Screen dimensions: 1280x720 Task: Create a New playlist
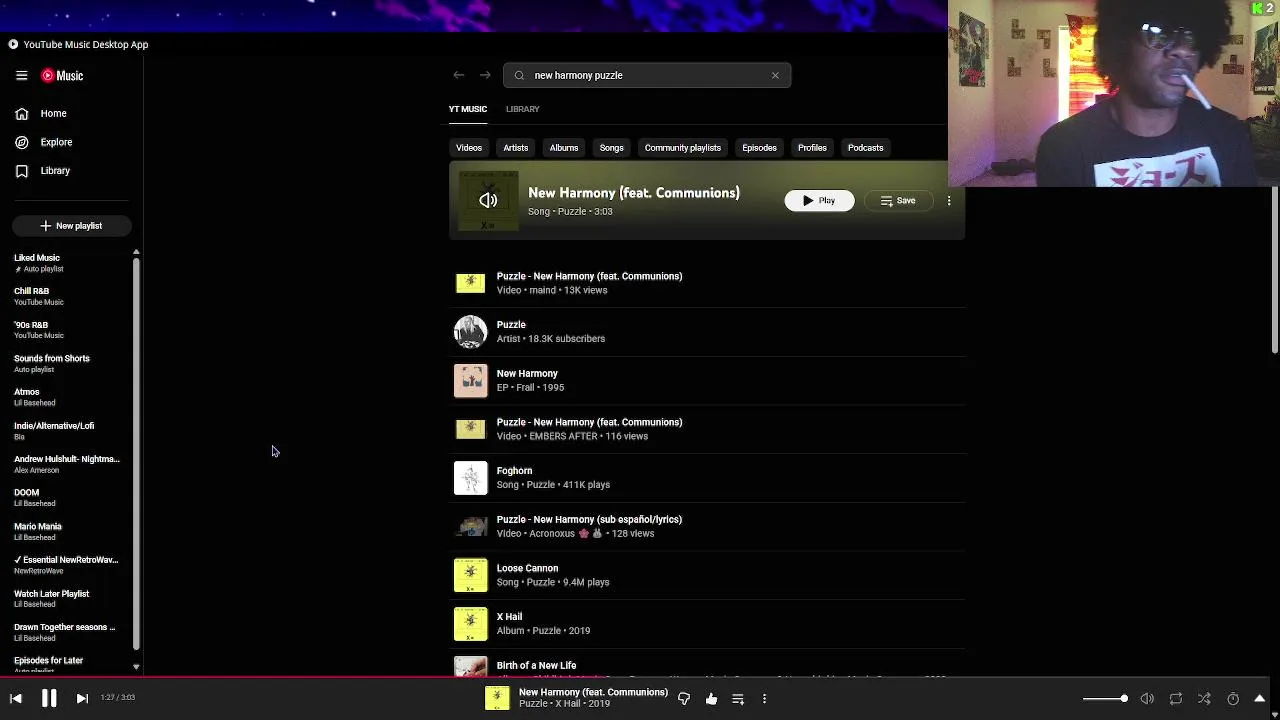71,226
